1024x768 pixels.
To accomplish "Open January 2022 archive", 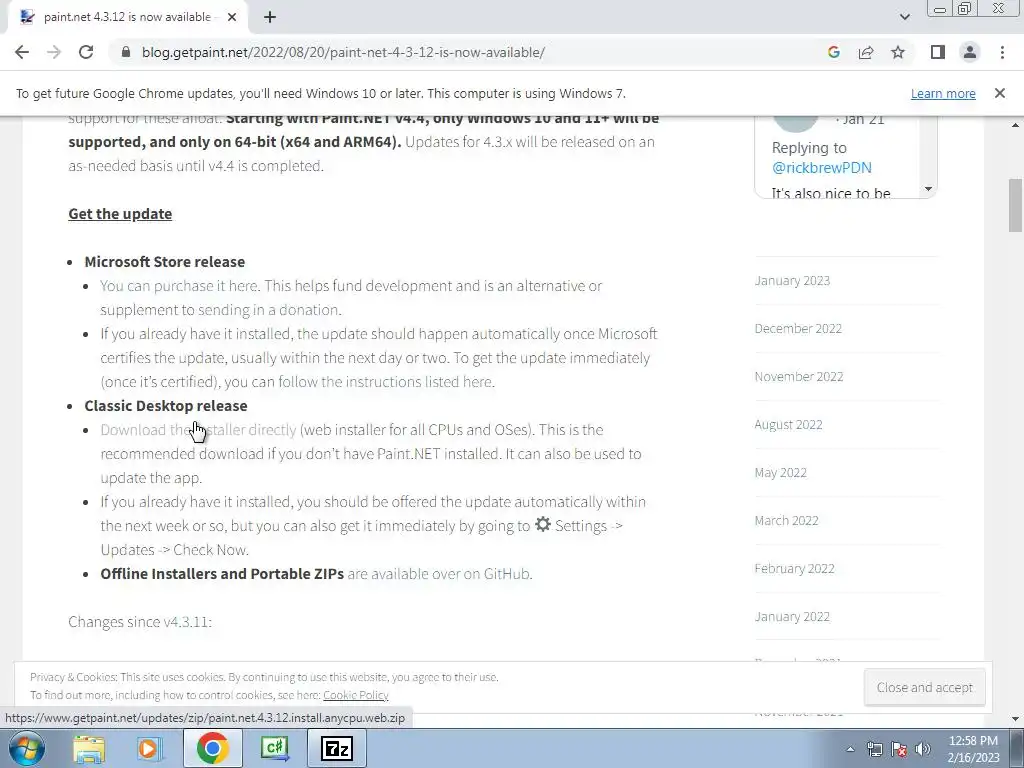I will tap(792, 616).
